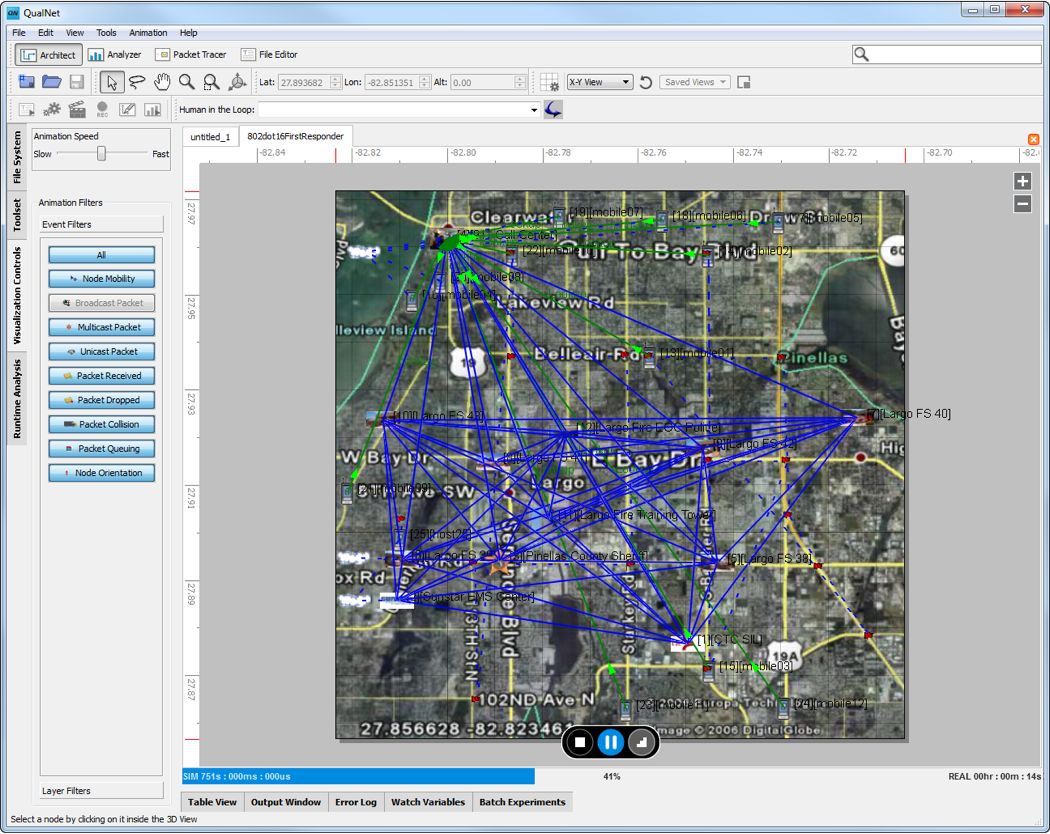Switch to the Analyzer component
This screenshot has height=834, width=1050.
tap(115, 55)
